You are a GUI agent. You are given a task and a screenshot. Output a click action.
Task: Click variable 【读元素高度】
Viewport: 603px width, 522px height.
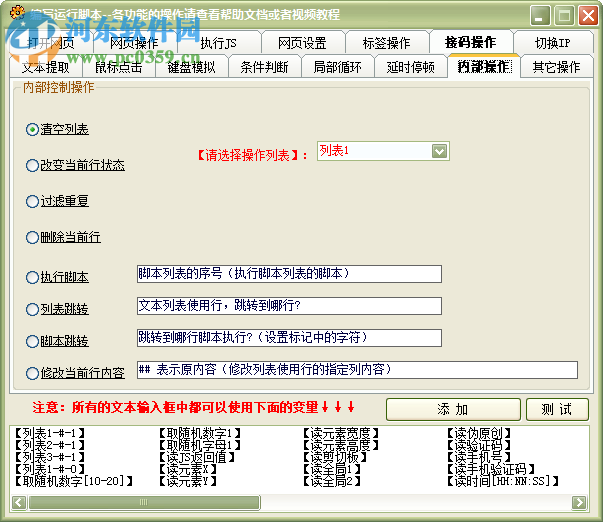click(x=341, y=445)
